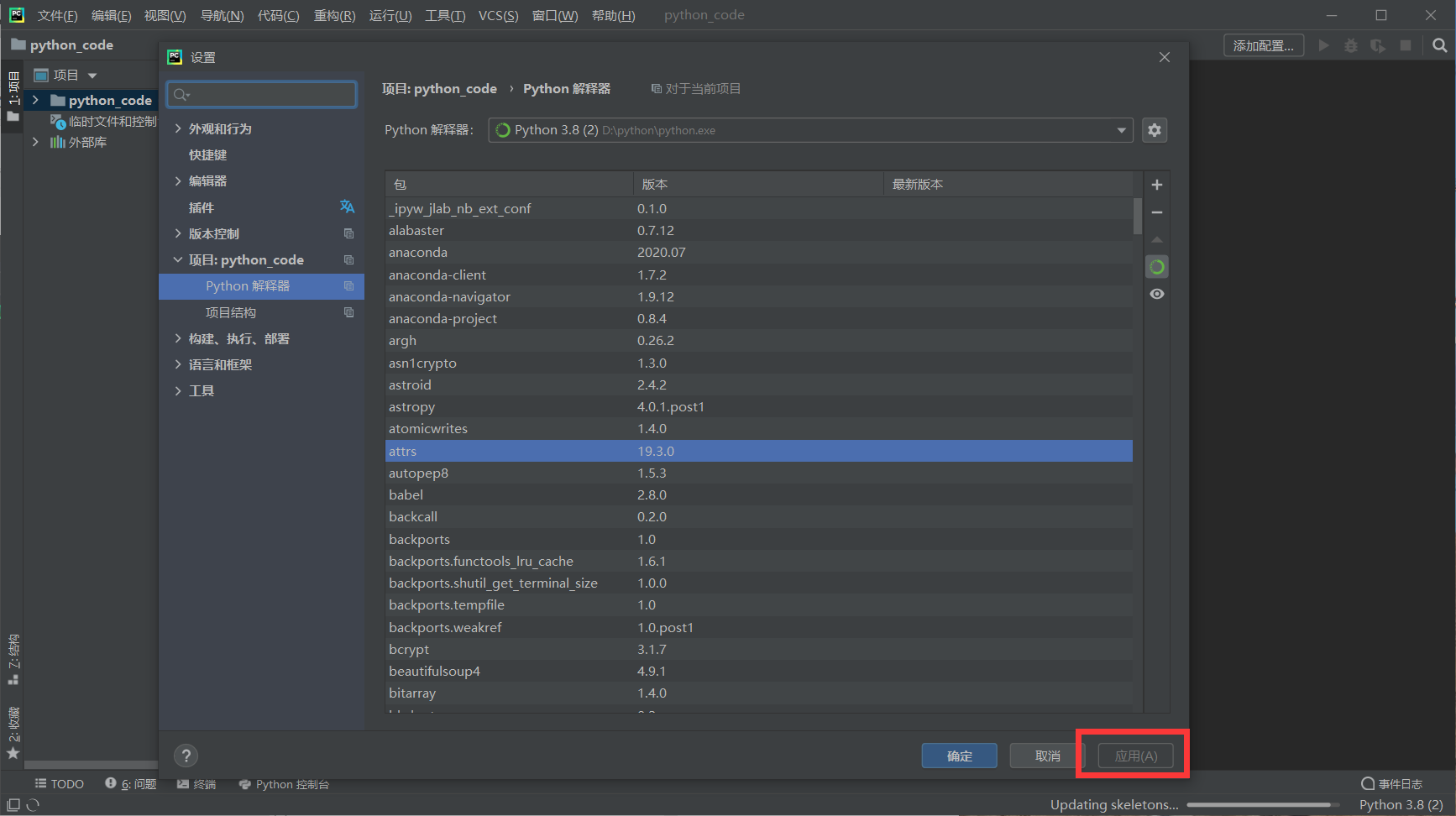Add a new package with plus icon
Screen dimensions: 1456x816
click(x=1157, y=185)
